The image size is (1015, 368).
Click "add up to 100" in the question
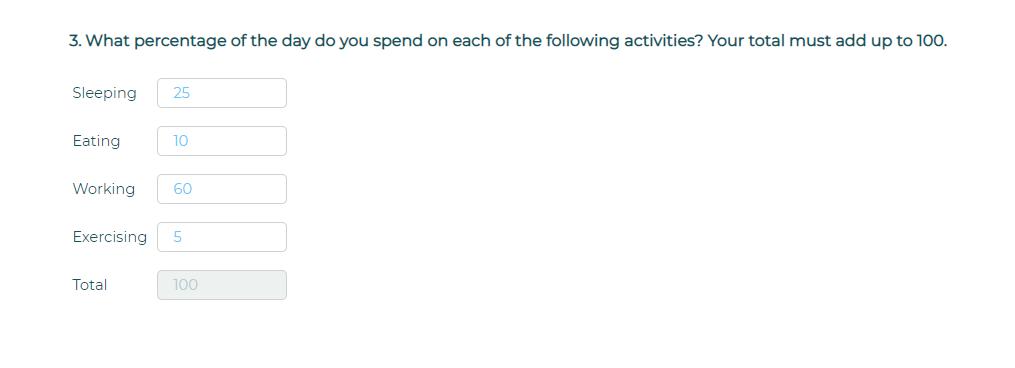pos(891,41)
